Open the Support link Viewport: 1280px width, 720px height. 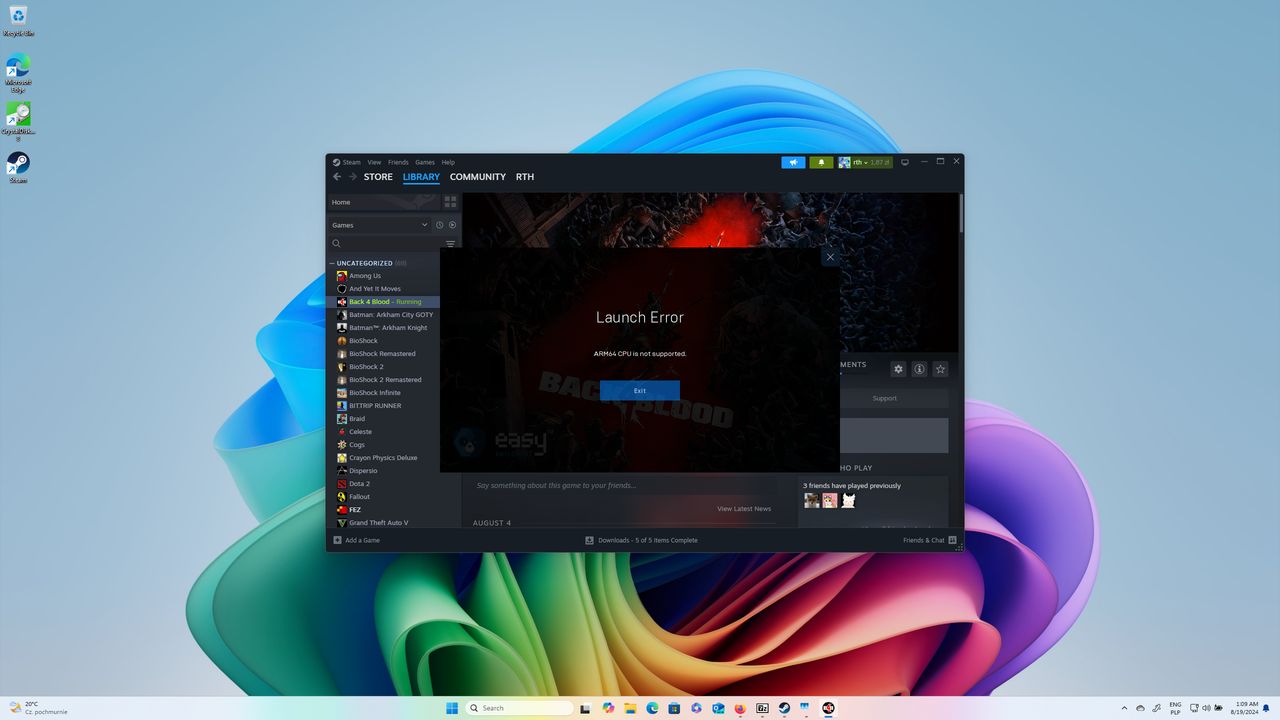[885, 398]
